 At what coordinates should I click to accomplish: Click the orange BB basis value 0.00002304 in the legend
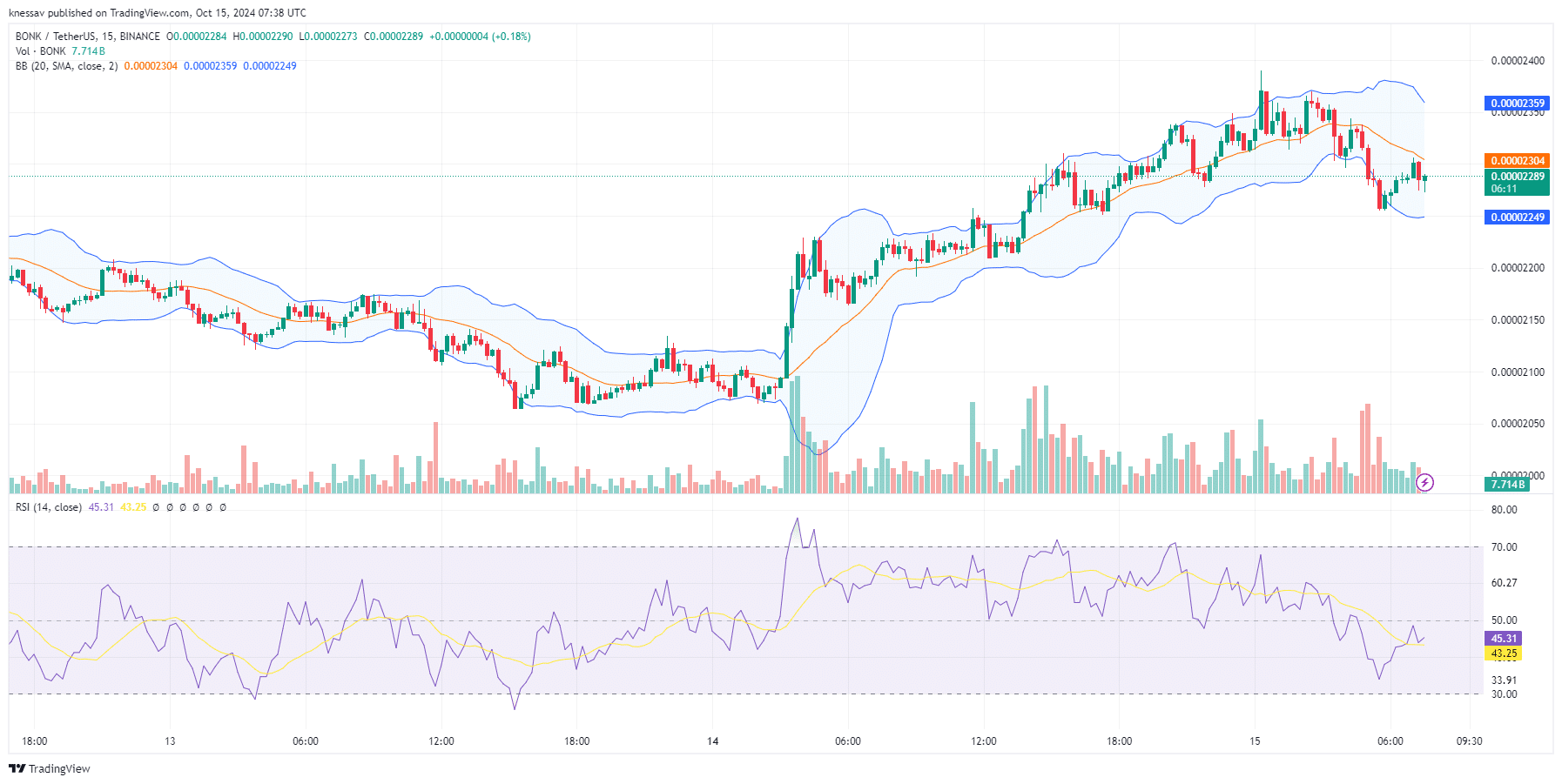(151, 66)
